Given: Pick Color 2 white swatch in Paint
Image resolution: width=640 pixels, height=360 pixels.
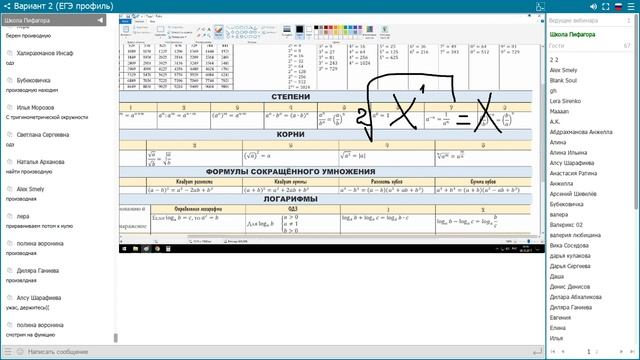Looking at the screenshot, I should point(309,31).
